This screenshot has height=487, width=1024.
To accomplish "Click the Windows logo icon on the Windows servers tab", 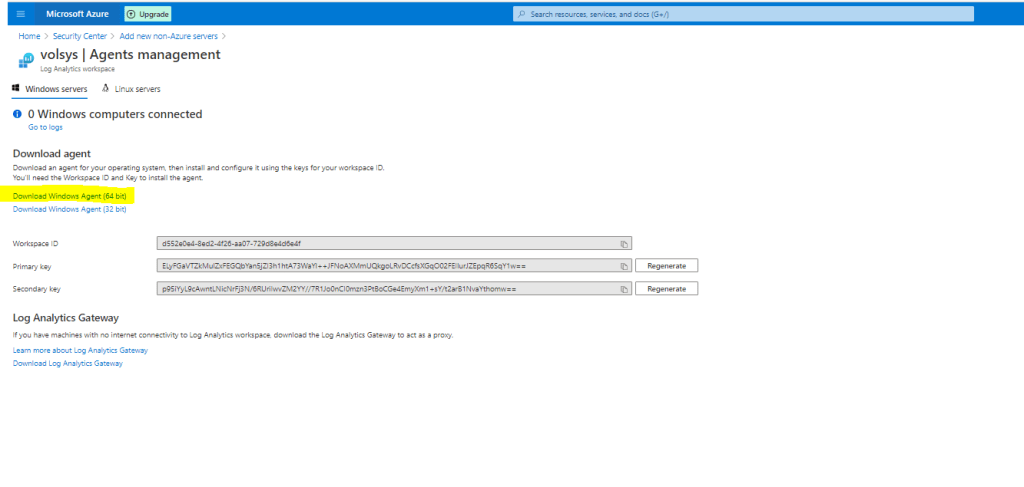I will 16,87.
